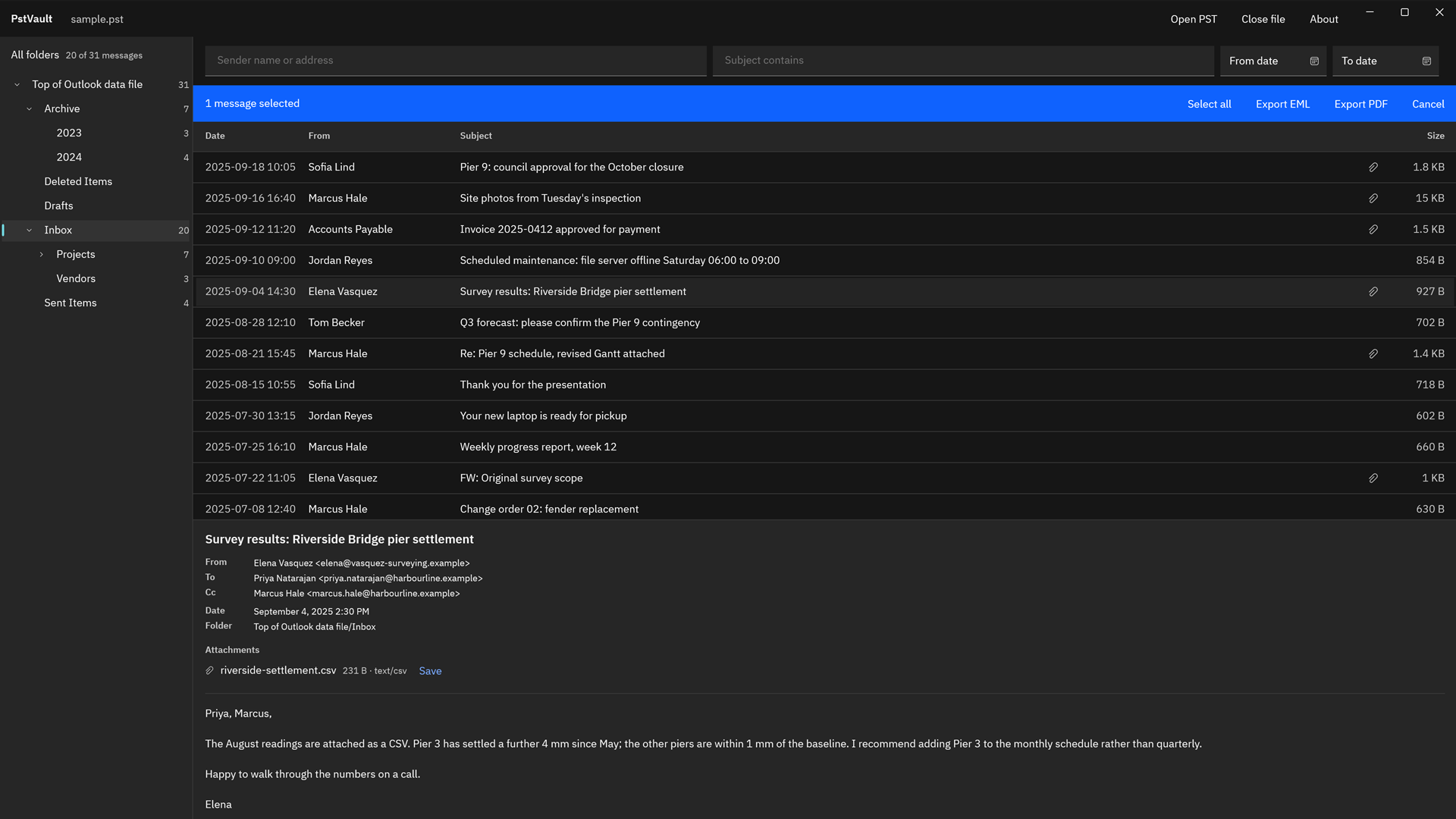Collapse the Inbox folder chevron
Screen dimensions: 1456x819
pos(30,231)
